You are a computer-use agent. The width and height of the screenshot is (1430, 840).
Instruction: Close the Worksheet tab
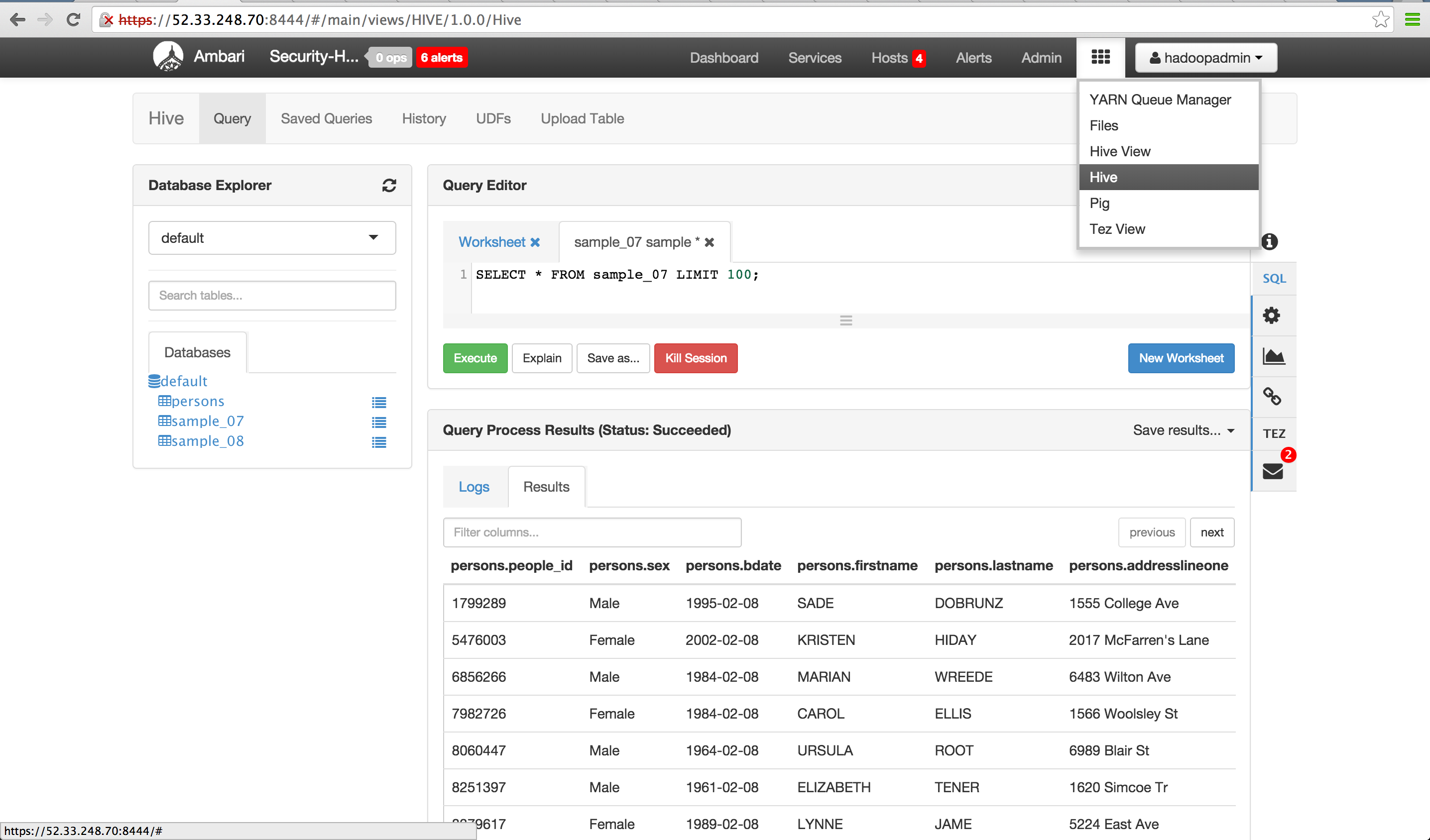coord(535,242)
